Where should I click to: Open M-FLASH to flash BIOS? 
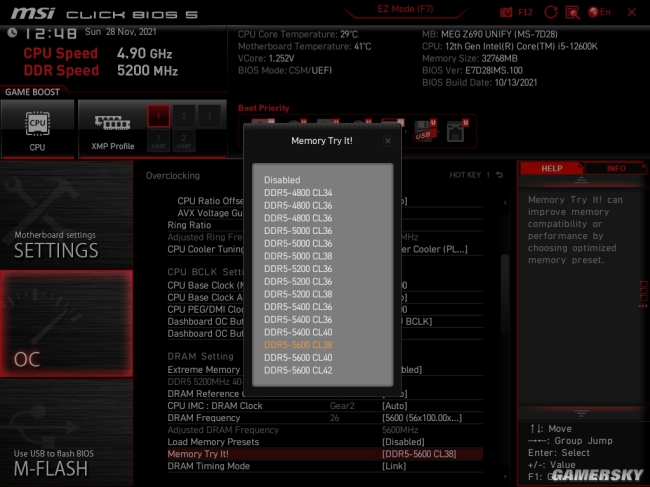point(66,433)
